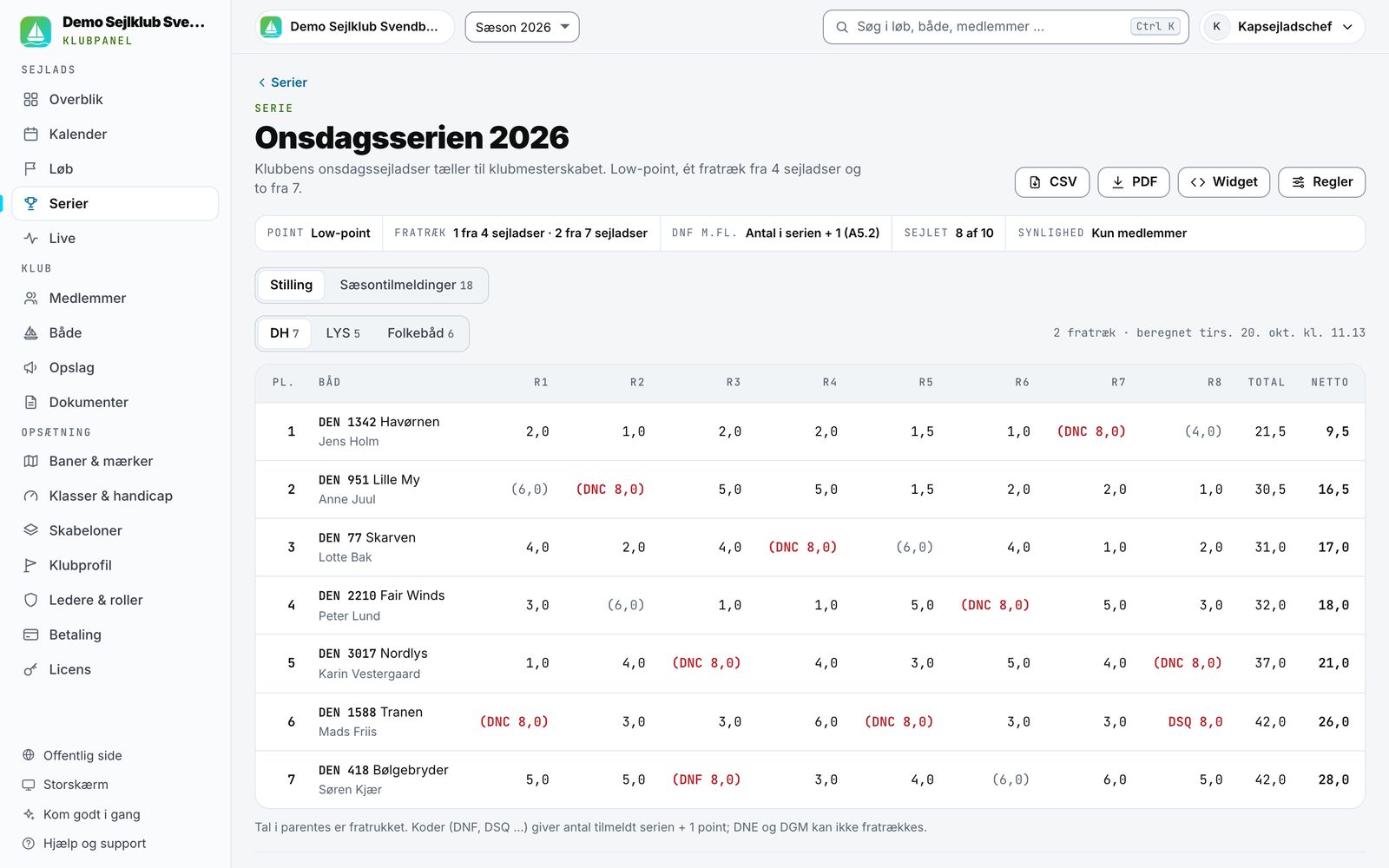
Task: Click the Dokumenter file icon
Action: [x=31, y=403]
